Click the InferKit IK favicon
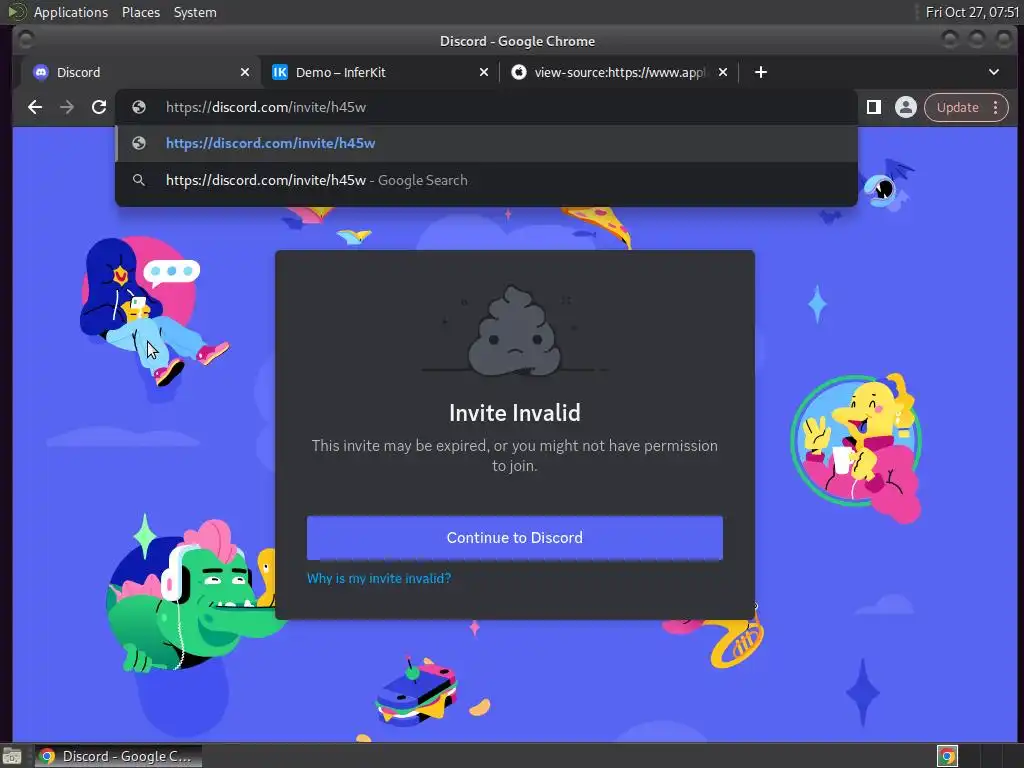This screenshot has width=1024, height=768. click(280, 72)
